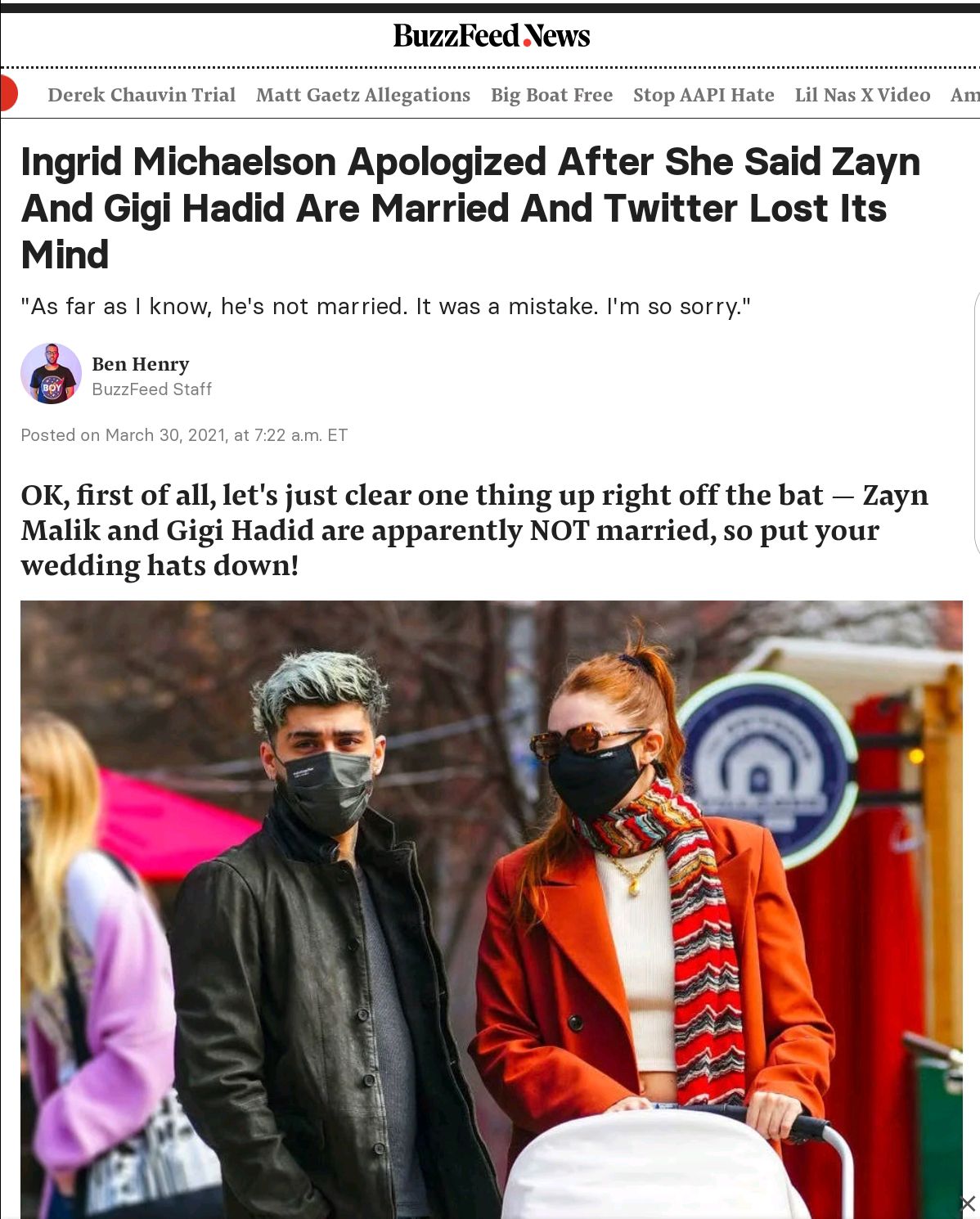Click the side panel handle at right edge
This screenshot has width=980, height=1219.
(x=977, y=423)
